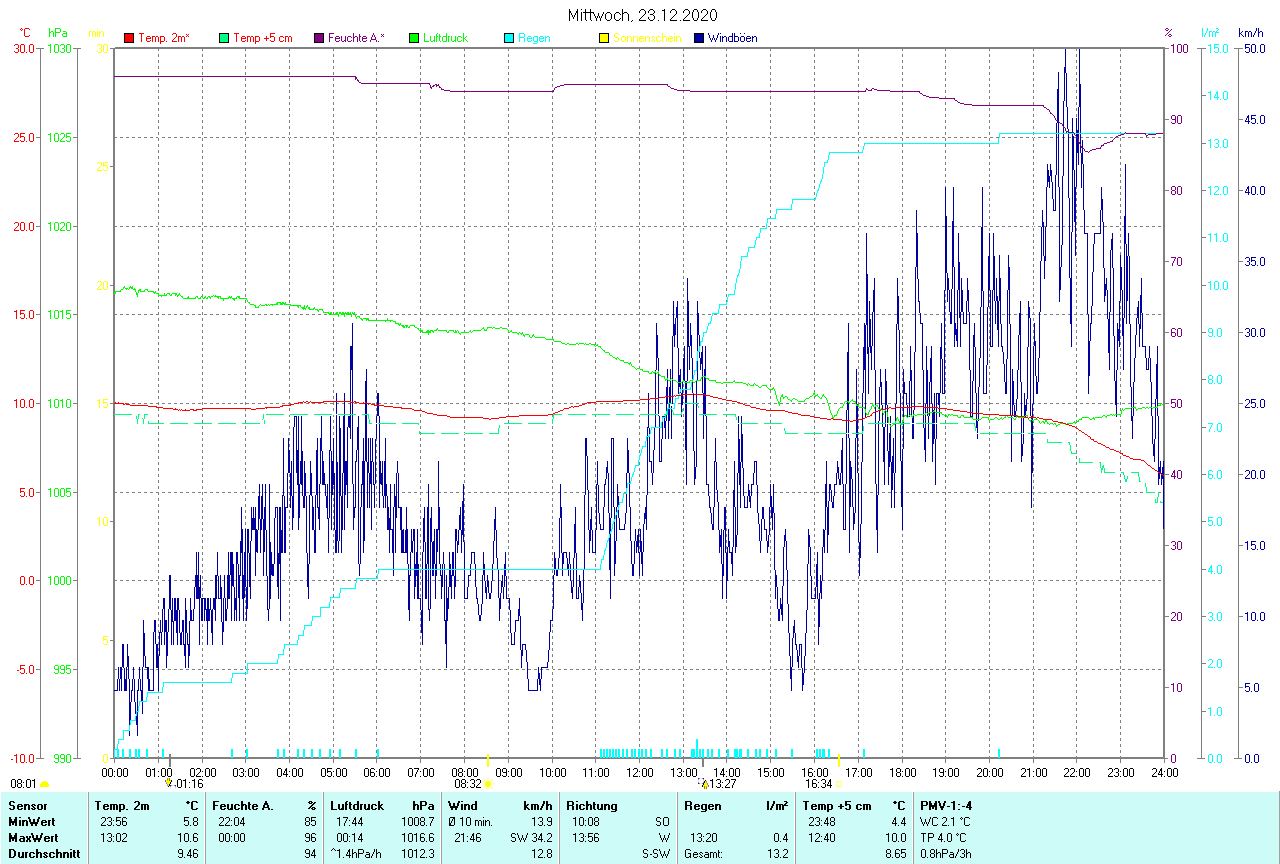Click the Windböen legend label

click(733, 38)
